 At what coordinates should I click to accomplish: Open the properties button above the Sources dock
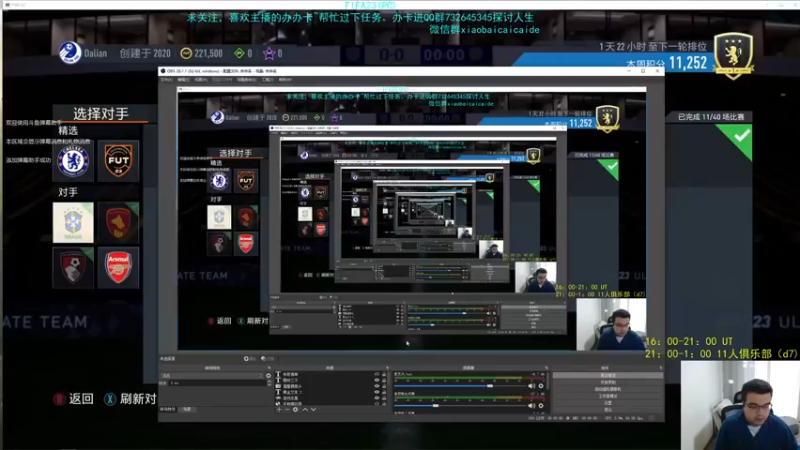click(x=250, y=359)
